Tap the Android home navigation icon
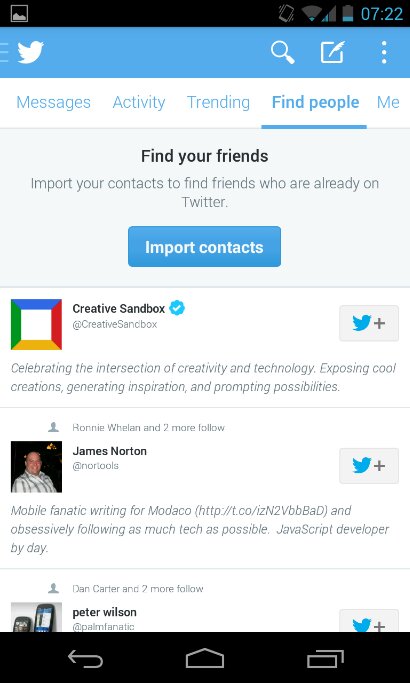 point(205,658)
